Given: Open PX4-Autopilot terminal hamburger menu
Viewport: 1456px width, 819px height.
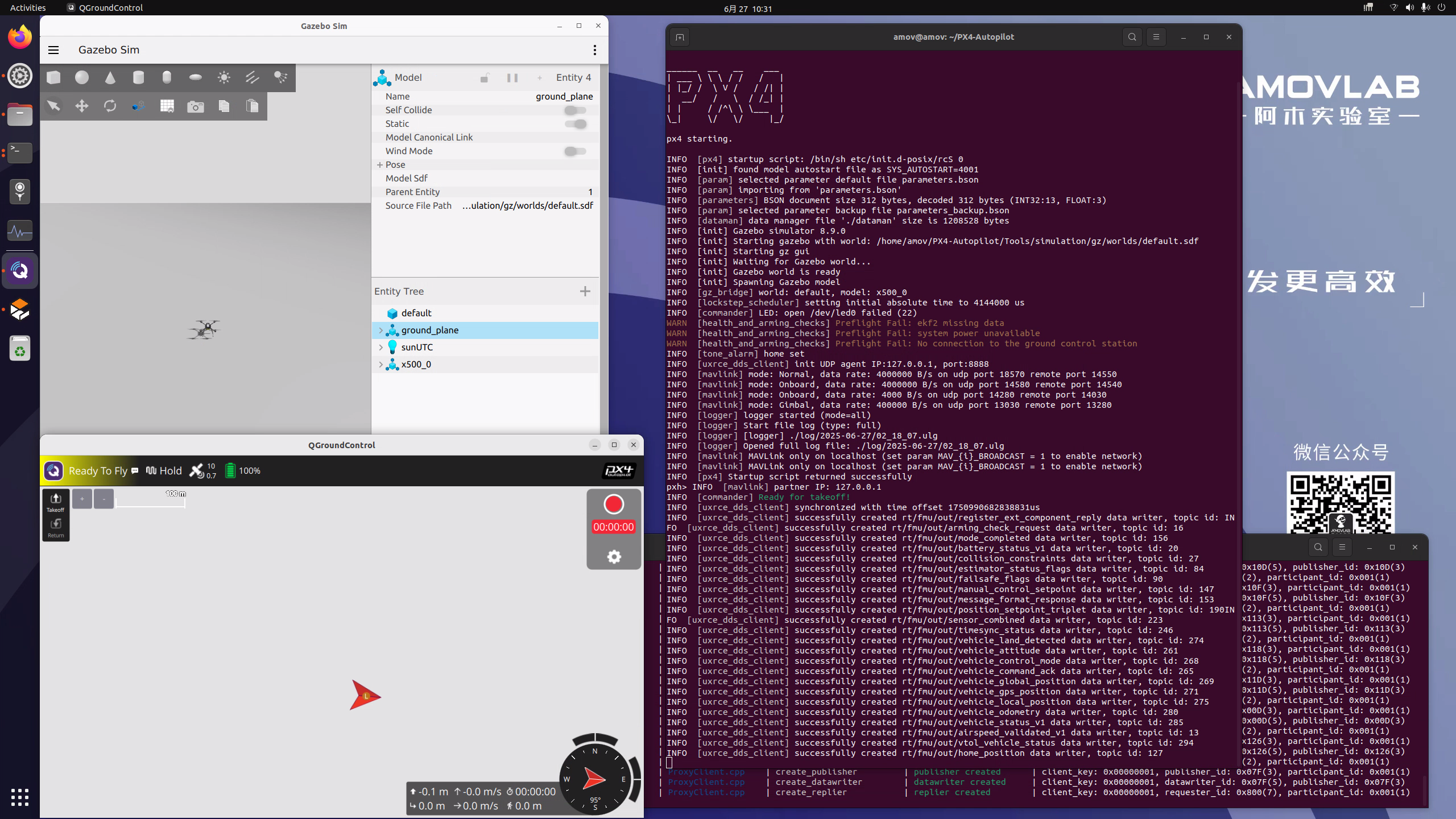Looking at the screenshot, I should click(1156, 37).
